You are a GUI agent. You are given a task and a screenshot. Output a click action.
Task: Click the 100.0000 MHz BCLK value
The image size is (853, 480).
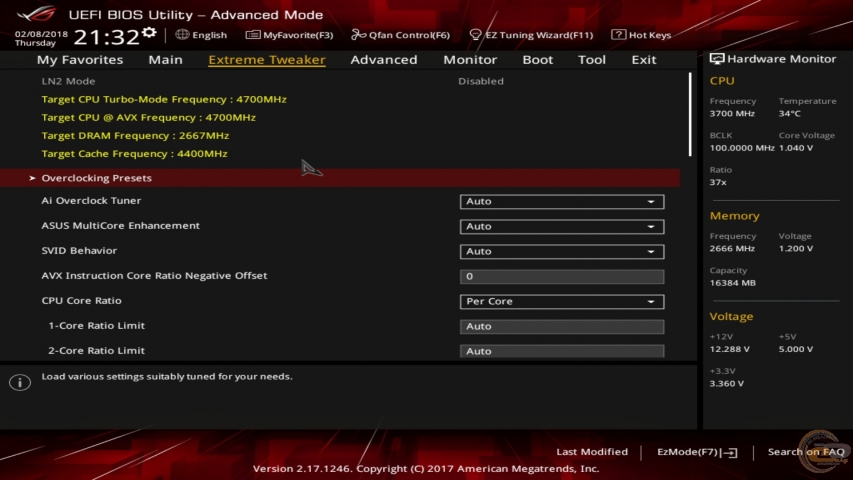tap(741, 148)
